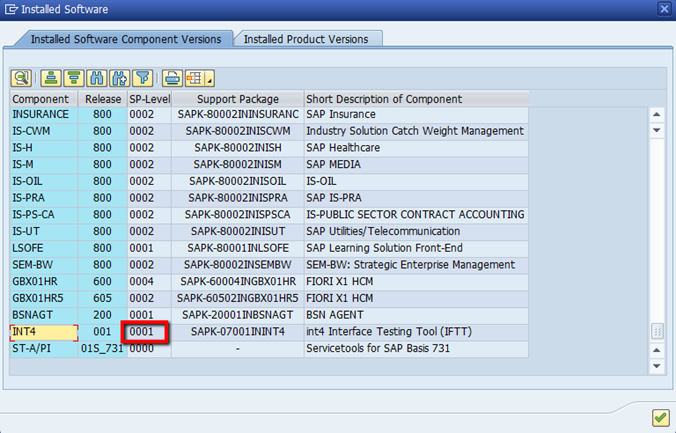Viewport: 676px width, 433px height.
Task: Click the Find Next binoculars-plus icon
Action: coord(120,78)
